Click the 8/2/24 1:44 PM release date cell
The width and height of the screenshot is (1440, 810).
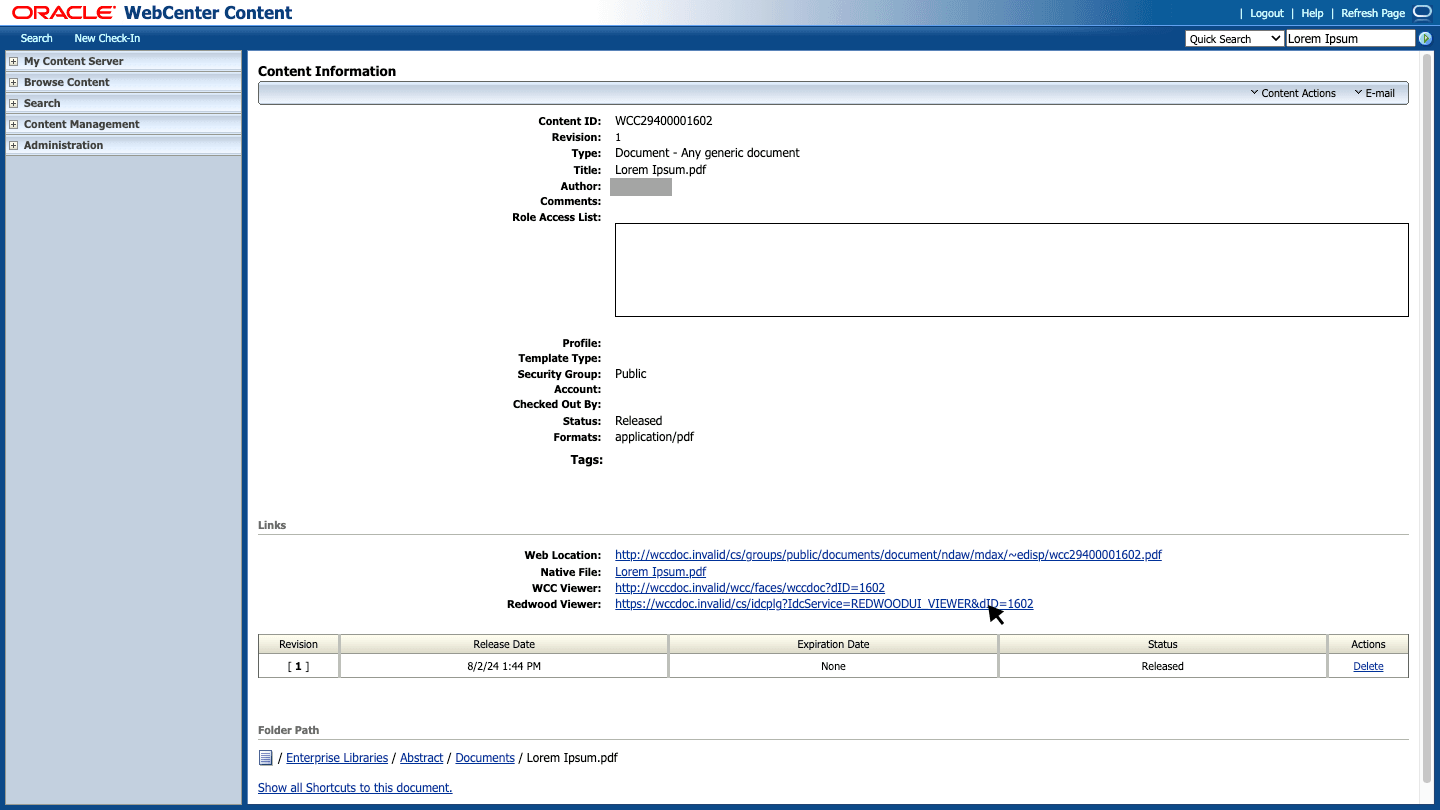click(x=504, y=666)
